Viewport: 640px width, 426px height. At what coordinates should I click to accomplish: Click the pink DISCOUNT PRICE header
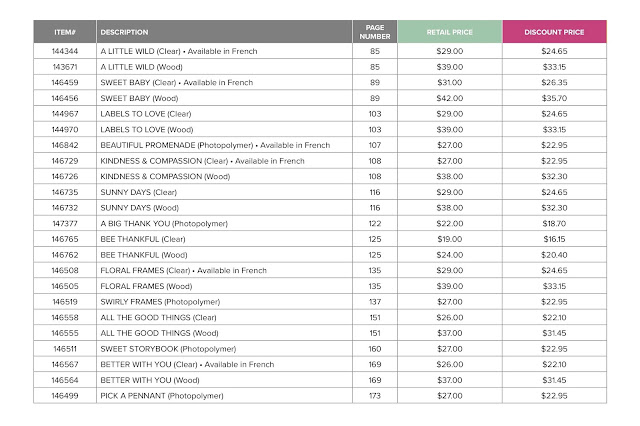553,32
